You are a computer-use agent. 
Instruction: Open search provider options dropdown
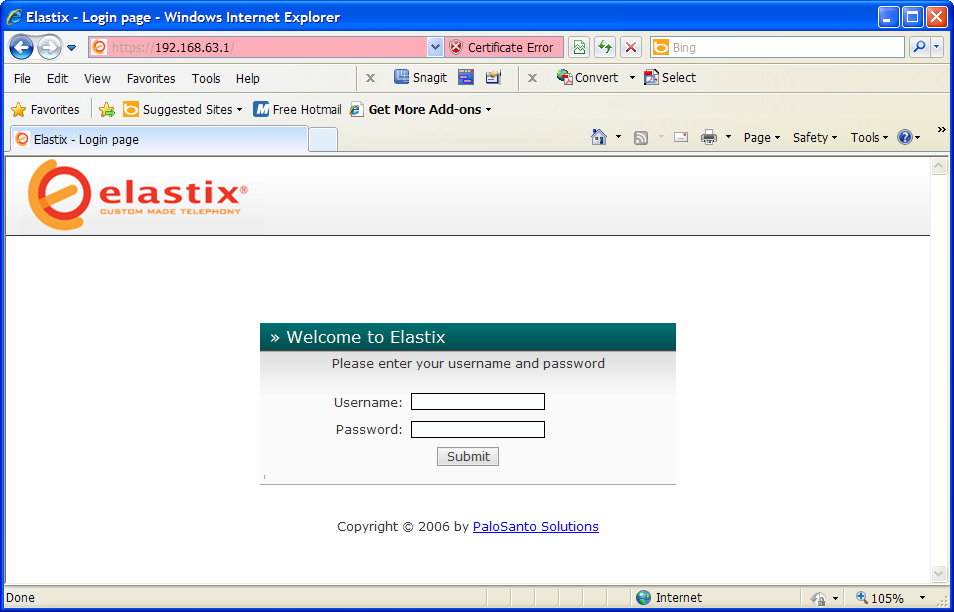pyautogui.click(x=936, y=47)
